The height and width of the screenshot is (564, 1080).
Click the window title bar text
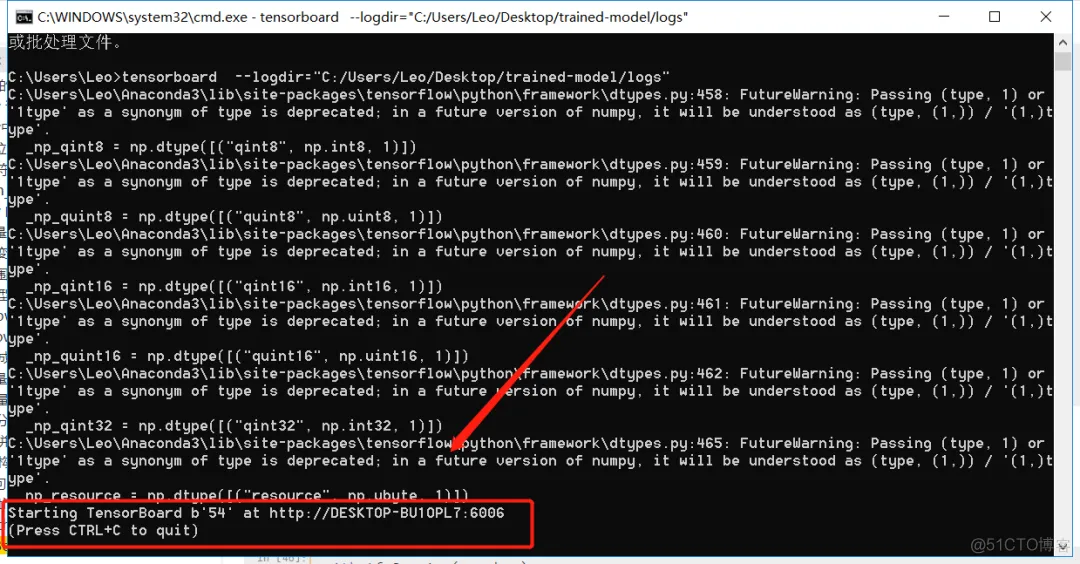[362, 17]
